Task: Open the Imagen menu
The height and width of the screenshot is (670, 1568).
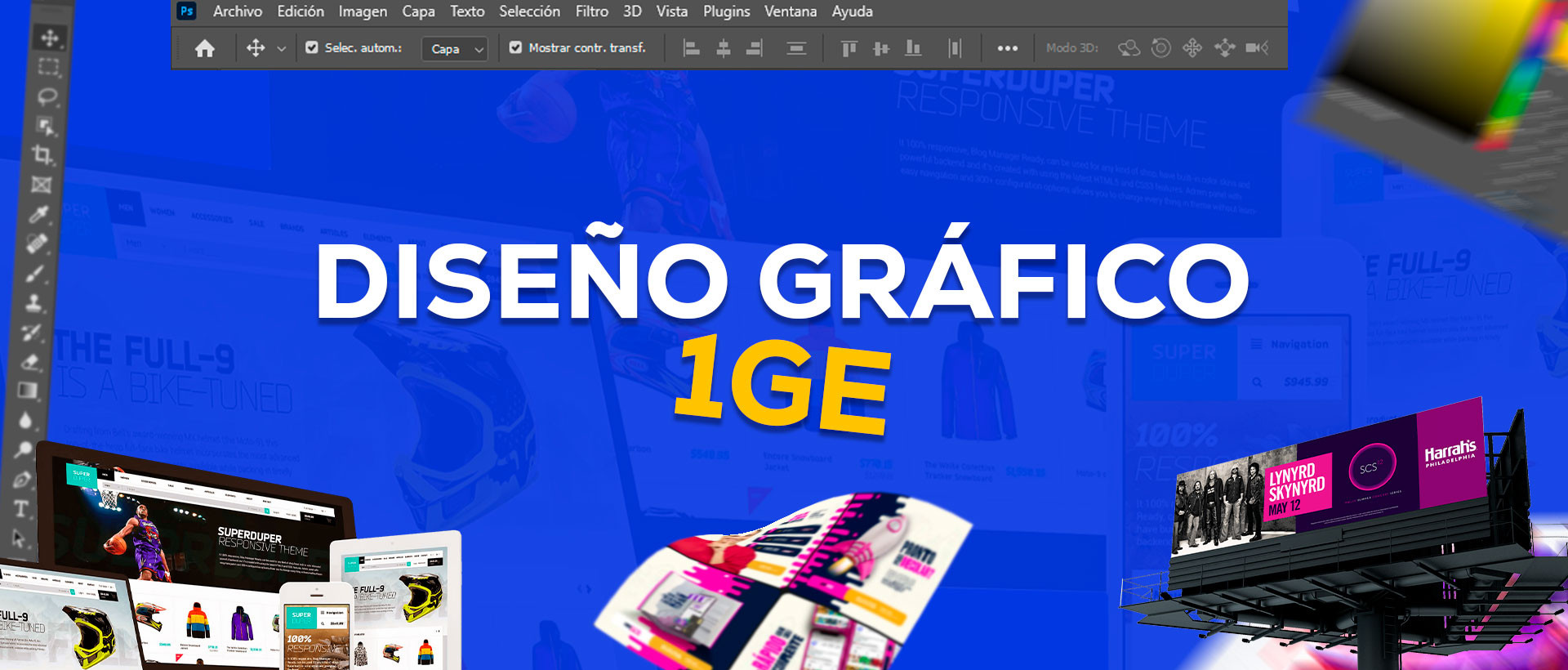Action: 363,11
